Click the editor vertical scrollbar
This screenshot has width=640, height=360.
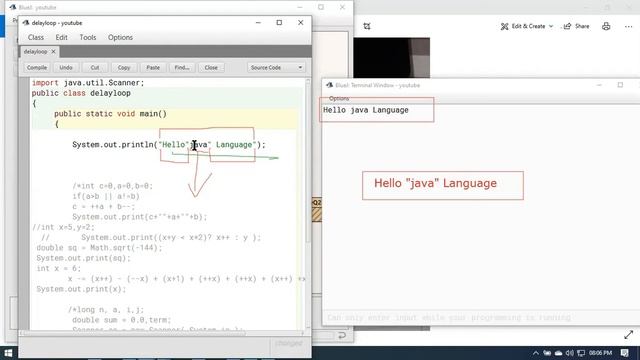click(308, 204)
